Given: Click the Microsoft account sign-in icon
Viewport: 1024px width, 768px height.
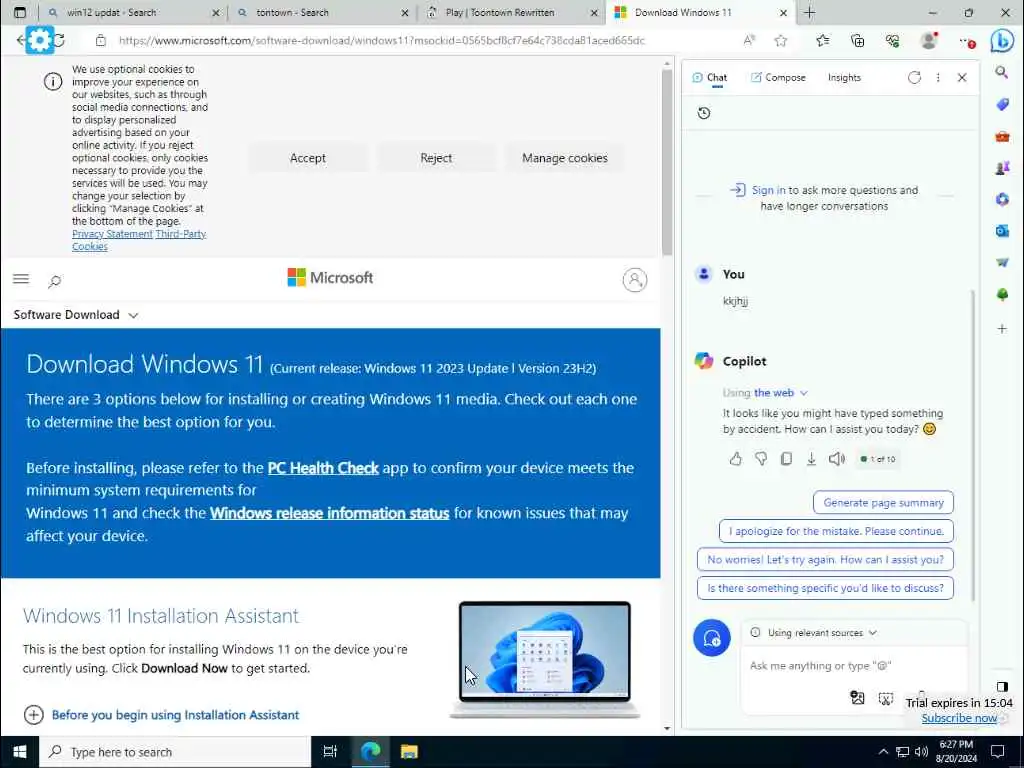Looking at the screenshot, I should coord(634,280).
